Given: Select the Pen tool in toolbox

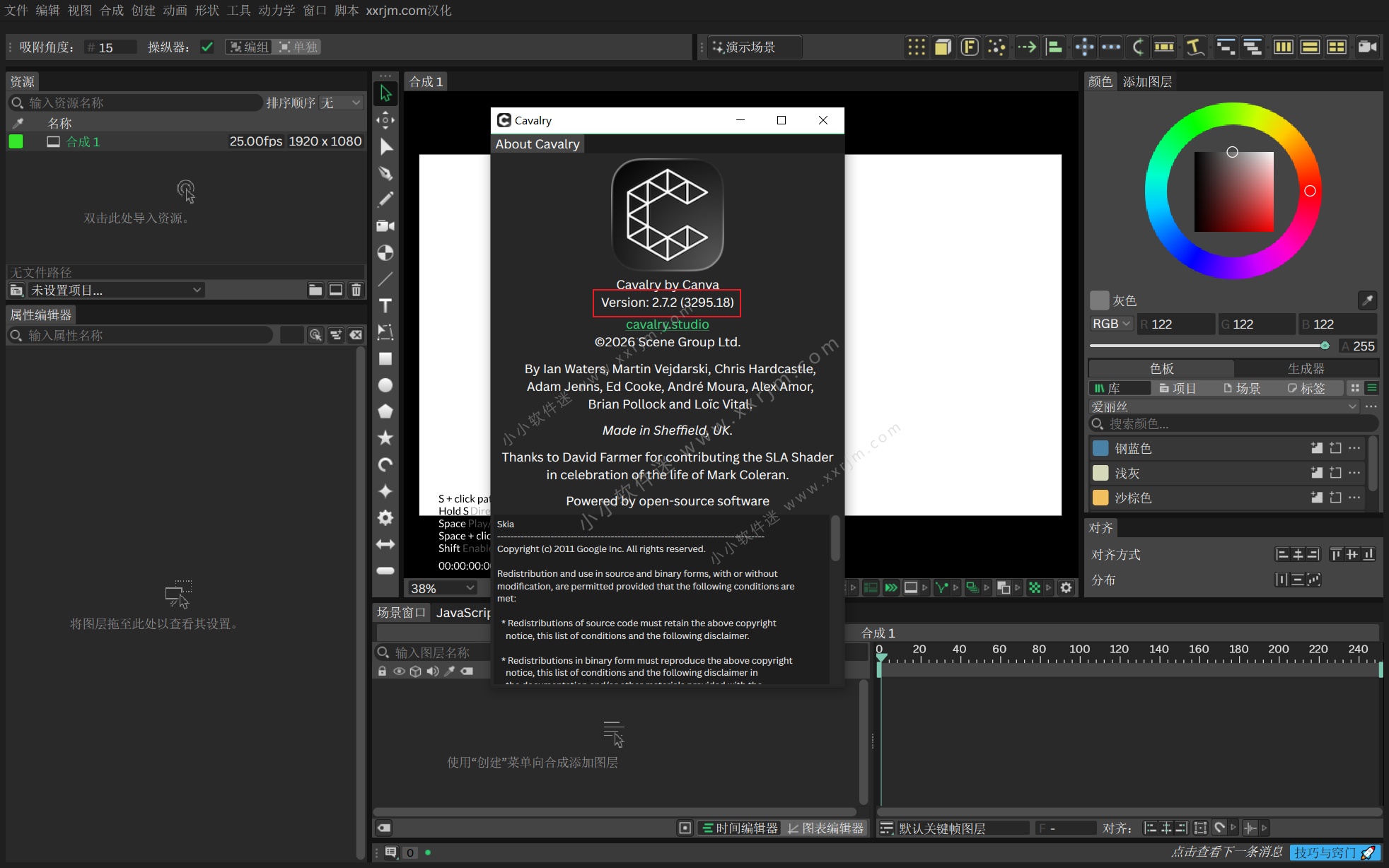Looking at the screenshot, I should (385, 173).
